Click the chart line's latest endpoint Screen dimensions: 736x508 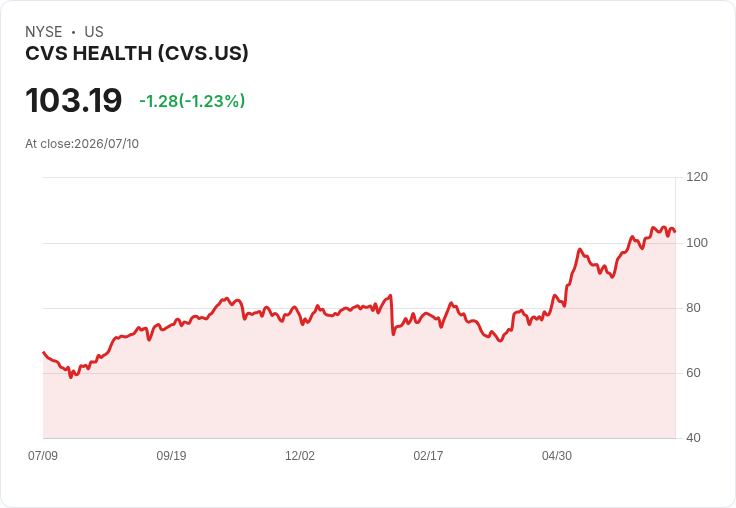click(x=675, y=231)
